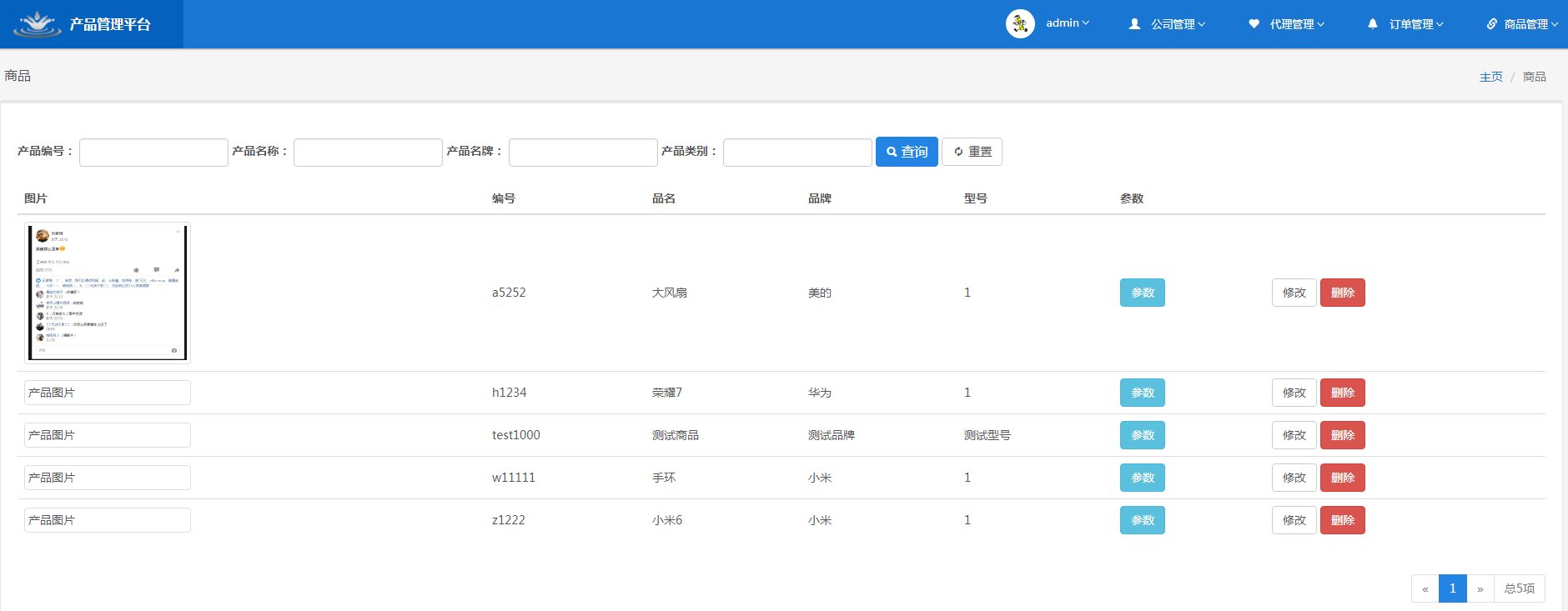This screenshot has width=1568, height=611.
Task: Click into the 产品类别 filter field
Action: [x=797, y=153]
